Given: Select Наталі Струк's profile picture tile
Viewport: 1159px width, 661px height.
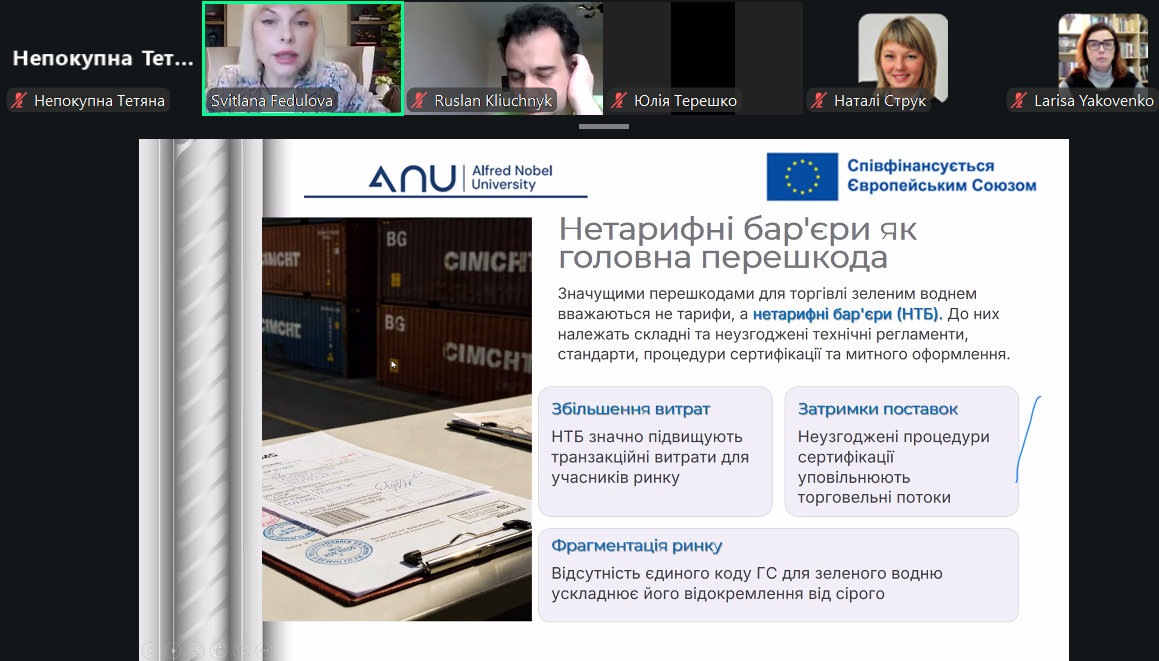Looking at the screenshot, I should click(x=903, y=50).
